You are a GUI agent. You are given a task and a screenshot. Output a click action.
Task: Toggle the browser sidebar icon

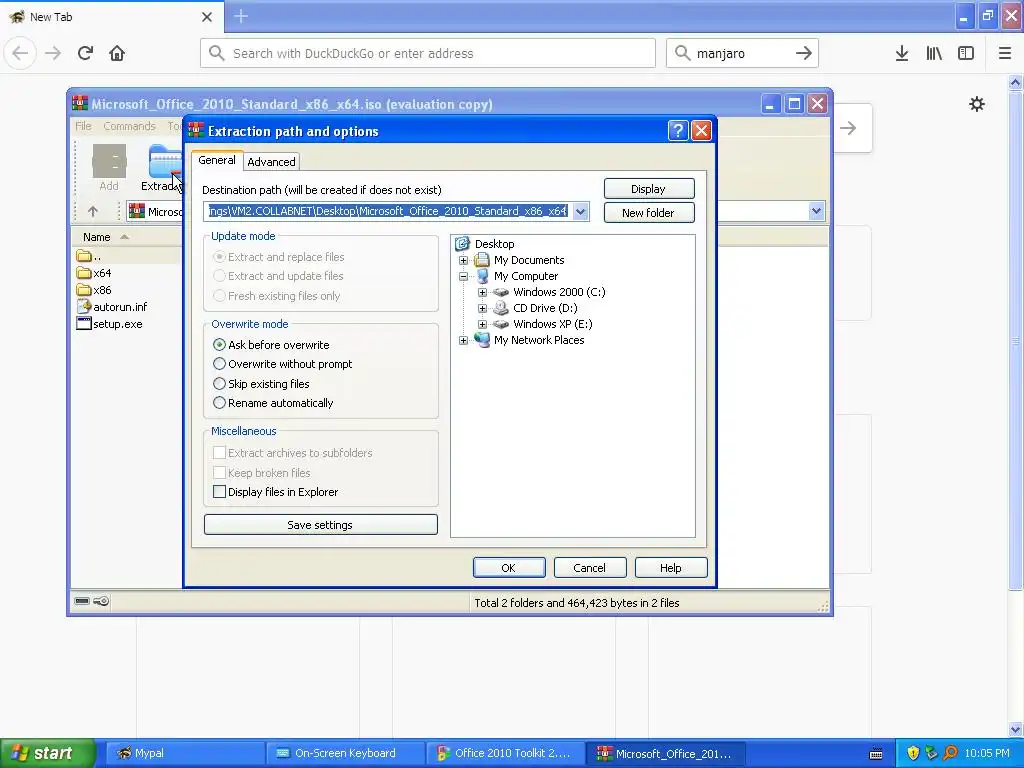pos(966,53)
